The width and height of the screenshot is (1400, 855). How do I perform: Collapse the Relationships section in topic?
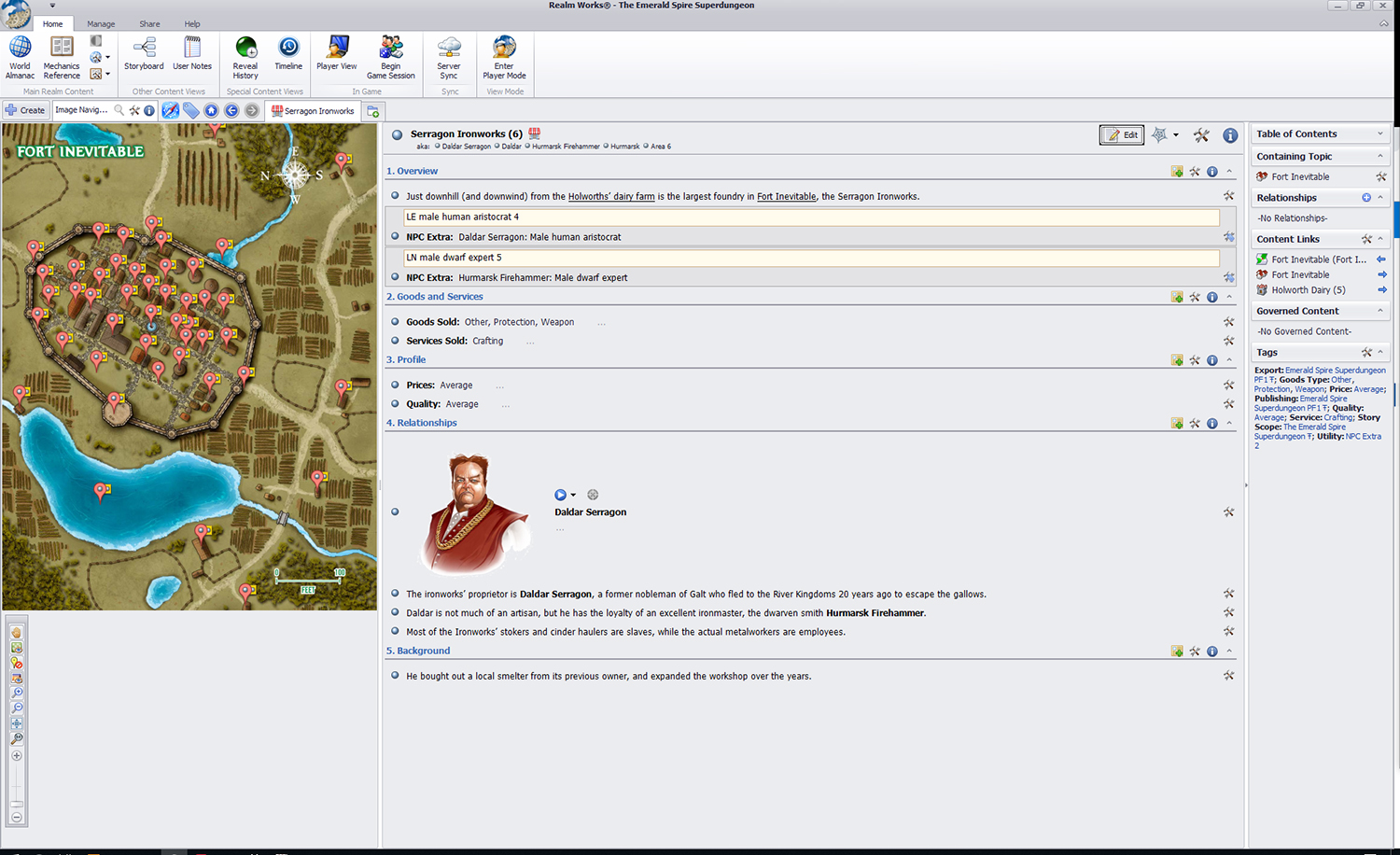[x=1229, y=424]
